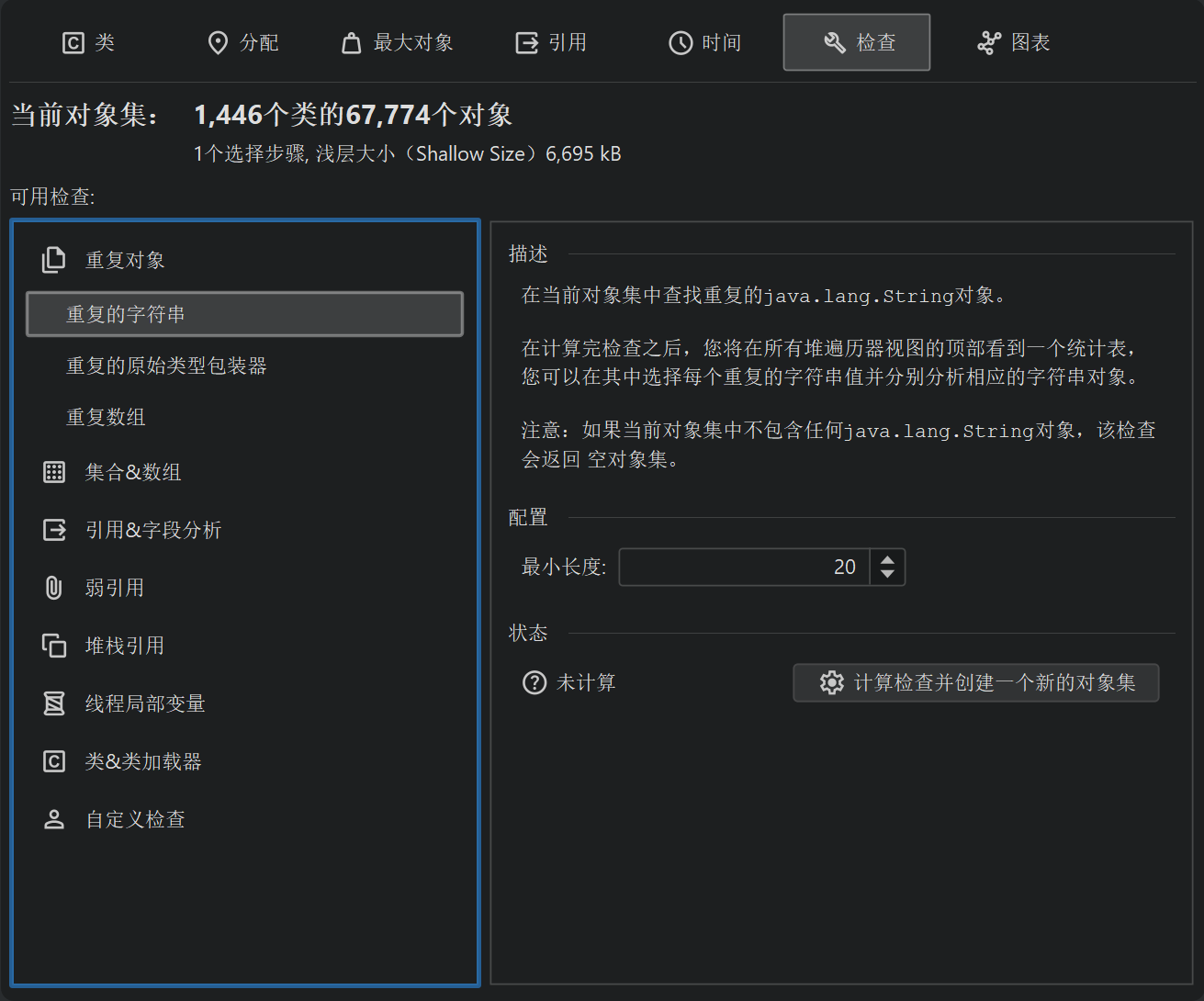The width and height of the screenshot is (1204, 1001).
Task: Open the 时间 (Time) tab
Action: coord(704,43)
